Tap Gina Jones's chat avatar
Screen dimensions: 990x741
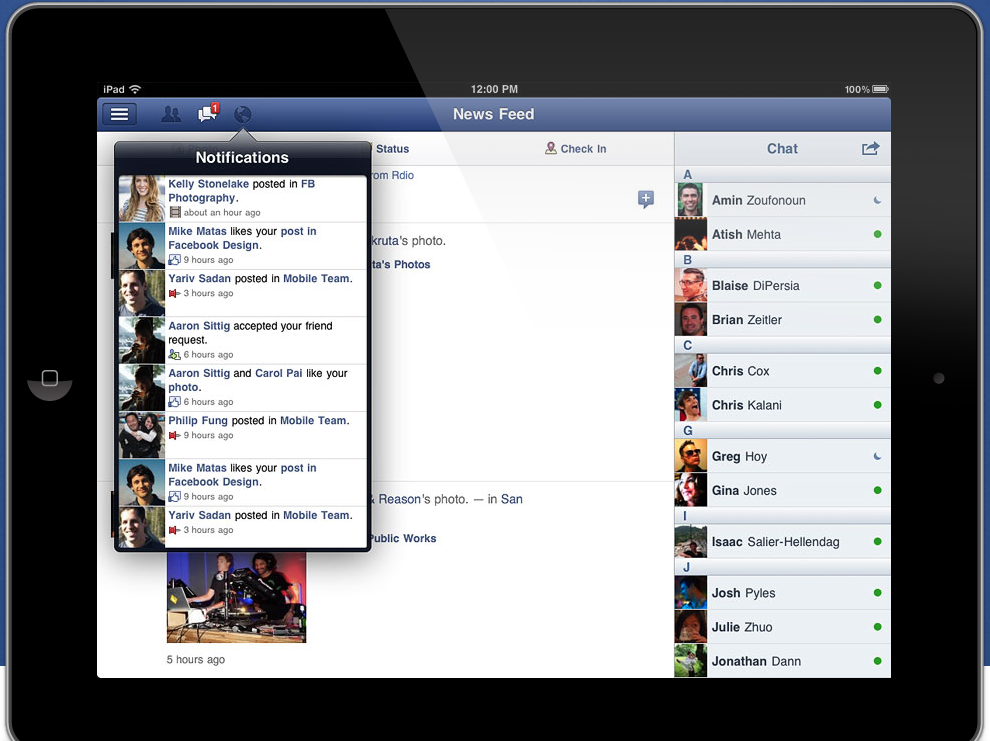(x=691, y=490)
